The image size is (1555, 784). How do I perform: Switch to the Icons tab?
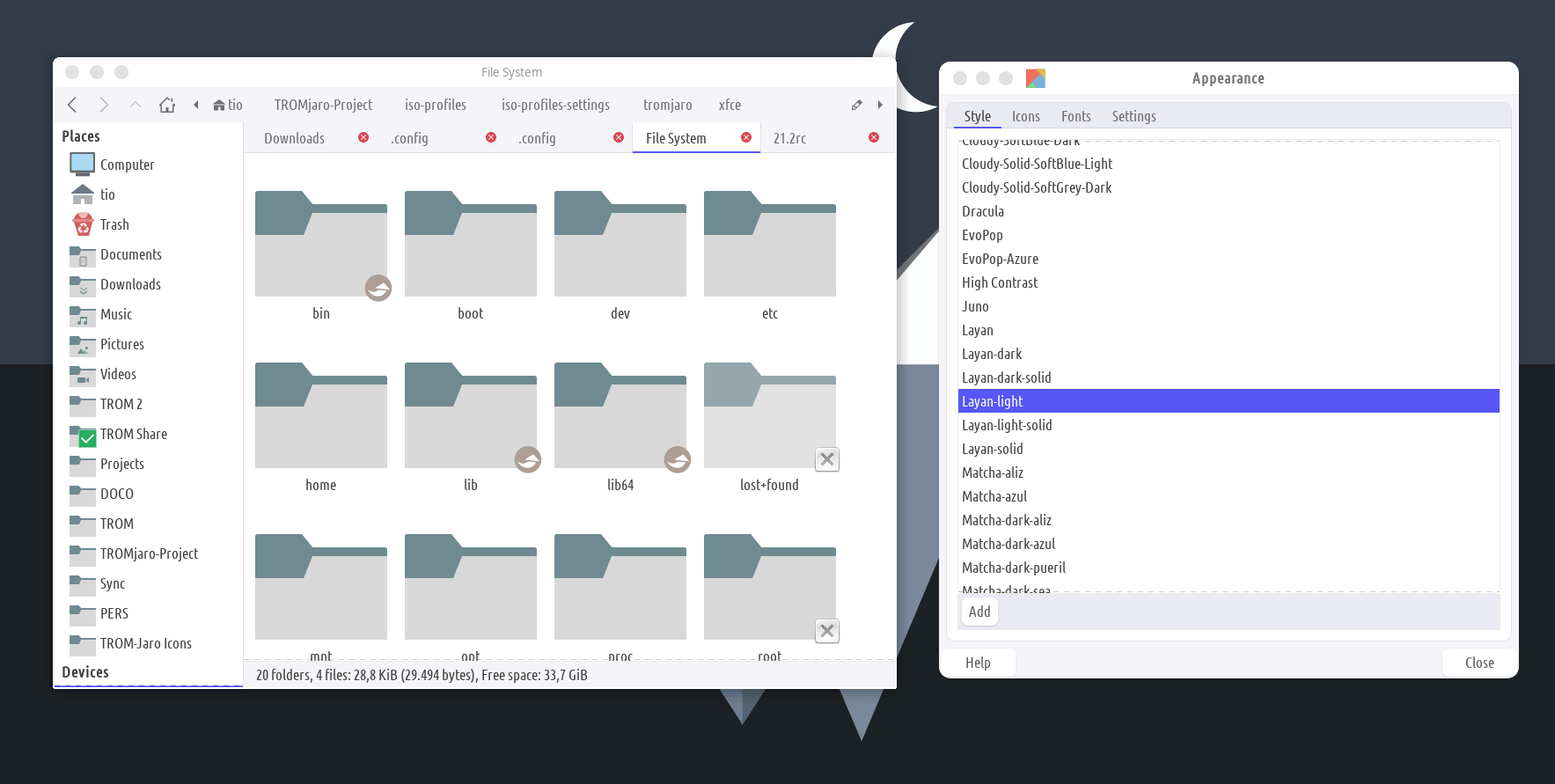click(x=1025, y=116)
